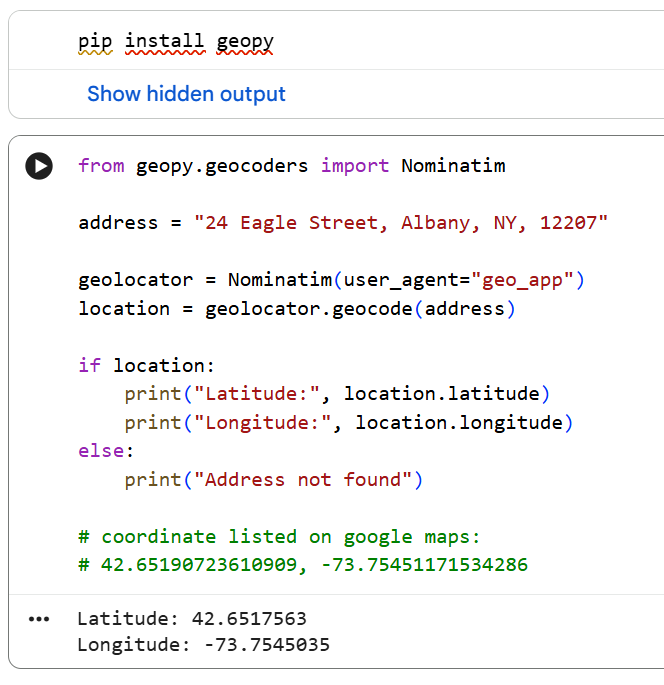664x685 pixels.
Task: Click the word 'geopy' underlined in red
Action: click(245, 43)
